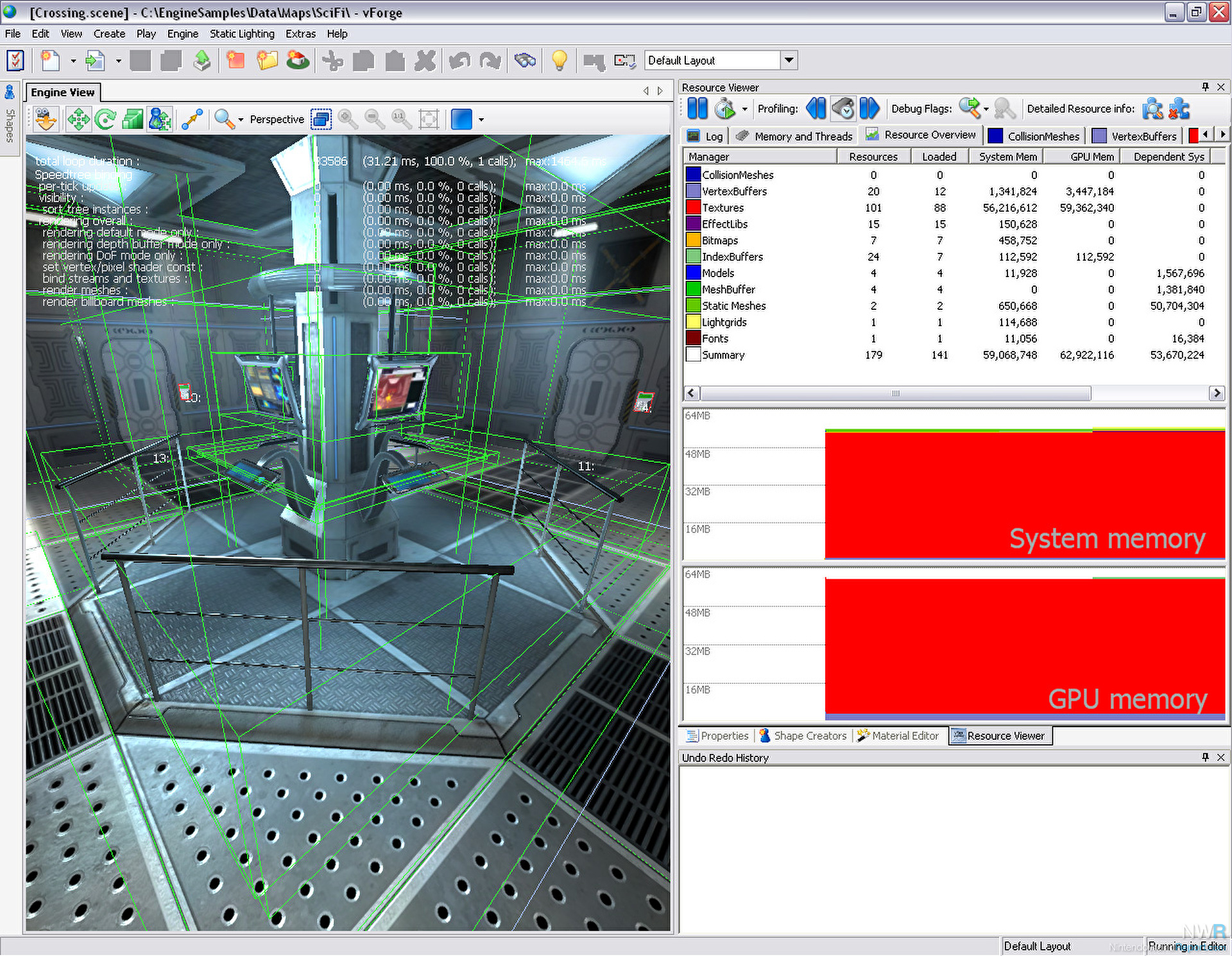1232x956 pixels.
Task: Click the red Textures color swatch
Action: [693, 207]
